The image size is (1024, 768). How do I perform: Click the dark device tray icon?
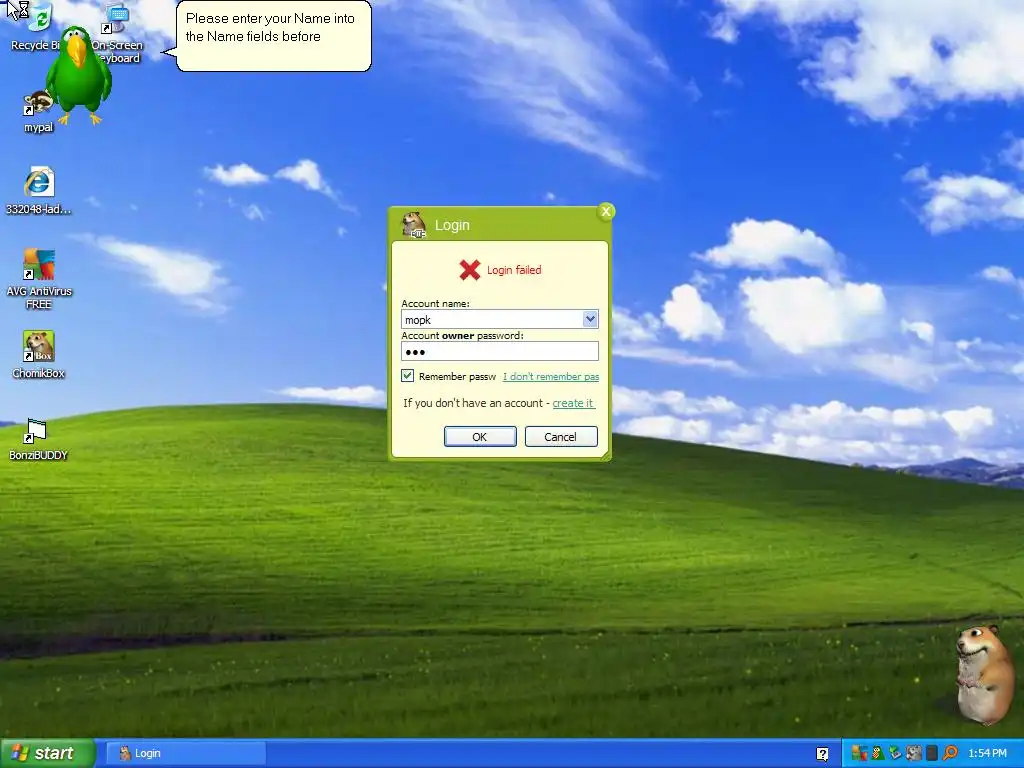click(x=932, y=753)
